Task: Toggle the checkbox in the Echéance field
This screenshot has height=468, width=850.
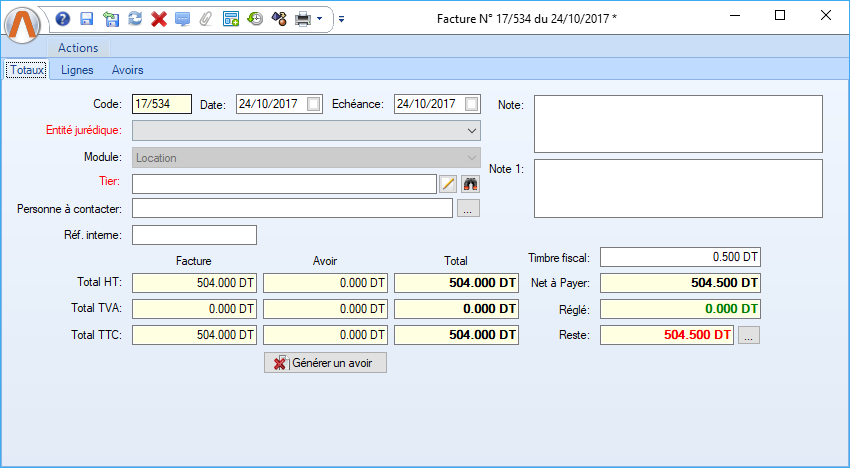Action: tap(472, 104)
